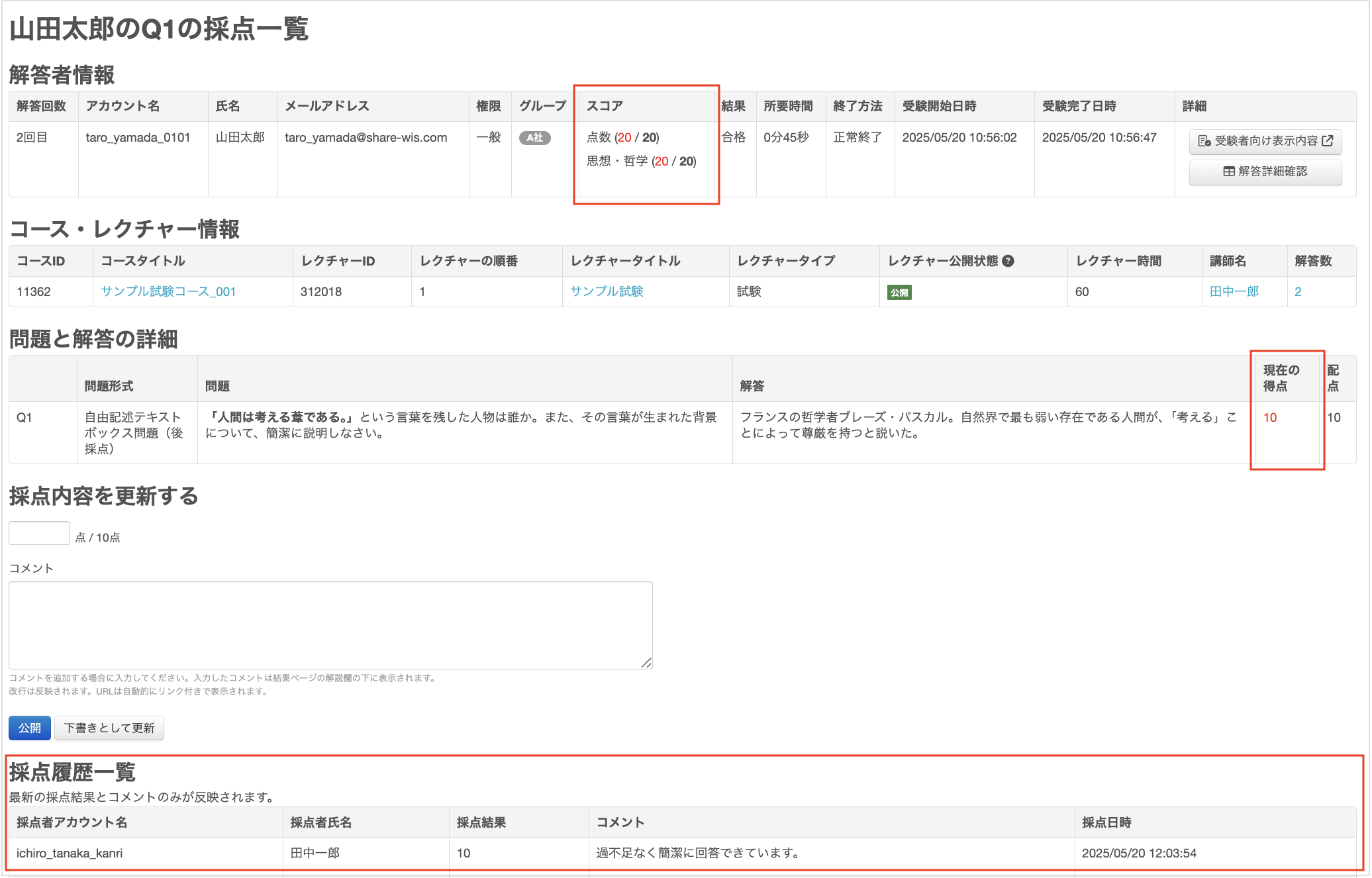Click the A社 group badge

(x=535, y=138)
